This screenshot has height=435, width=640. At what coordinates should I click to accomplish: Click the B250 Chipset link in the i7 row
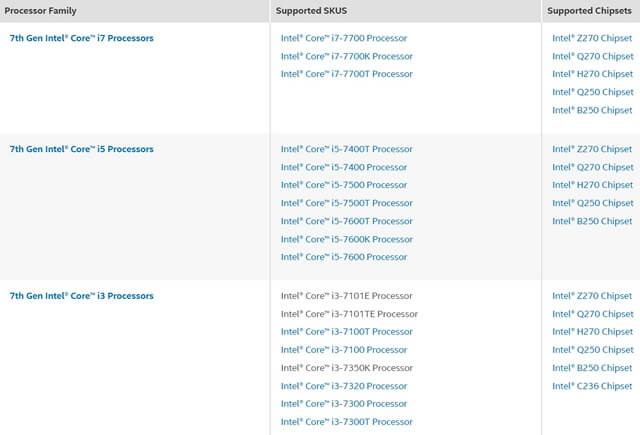(592, 110)
